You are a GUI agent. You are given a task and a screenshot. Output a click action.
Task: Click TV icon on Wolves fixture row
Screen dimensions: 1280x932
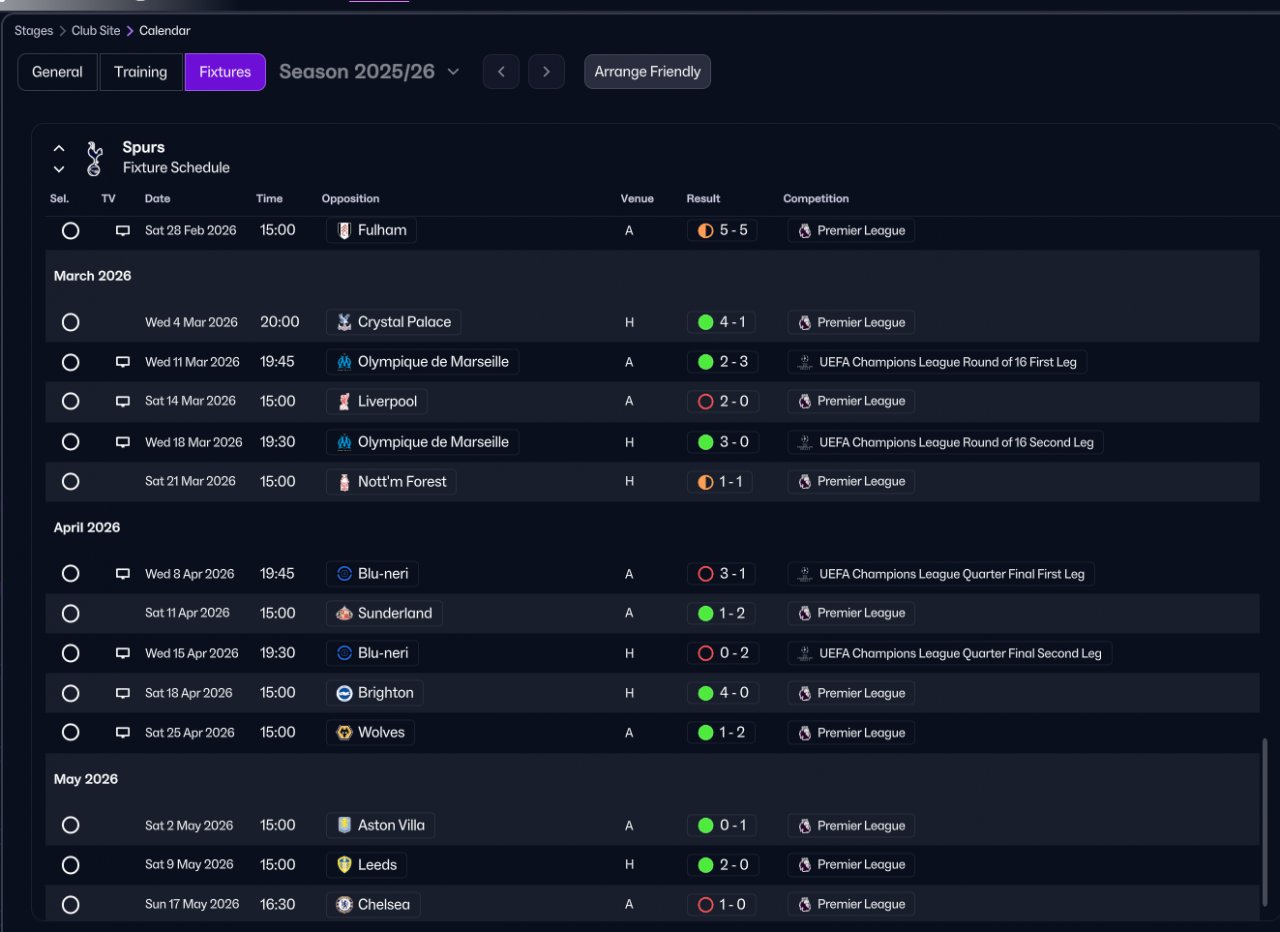tap(123, 733)
